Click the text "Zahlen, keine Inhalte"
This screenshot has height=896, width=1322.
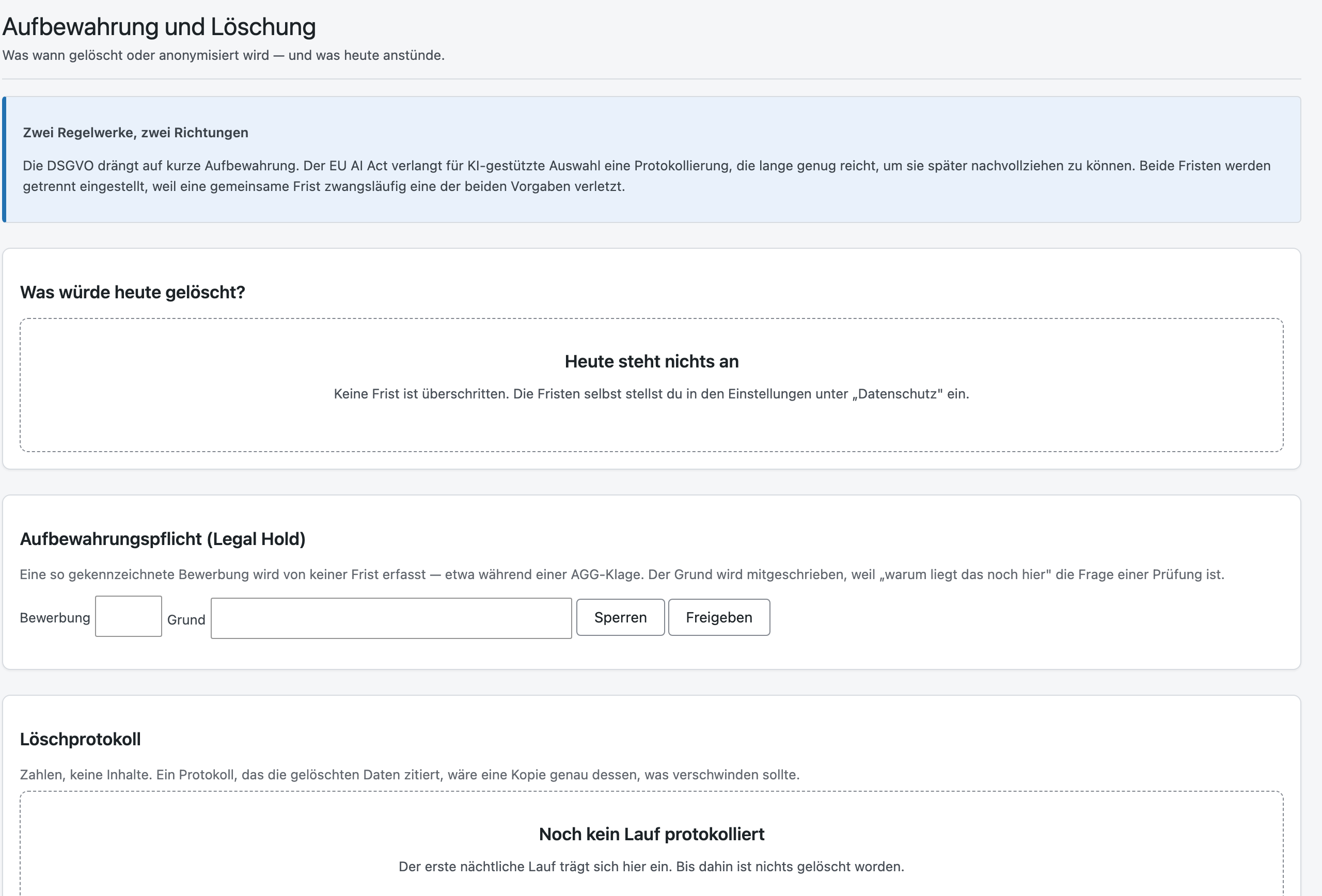[x=86, y=775]
